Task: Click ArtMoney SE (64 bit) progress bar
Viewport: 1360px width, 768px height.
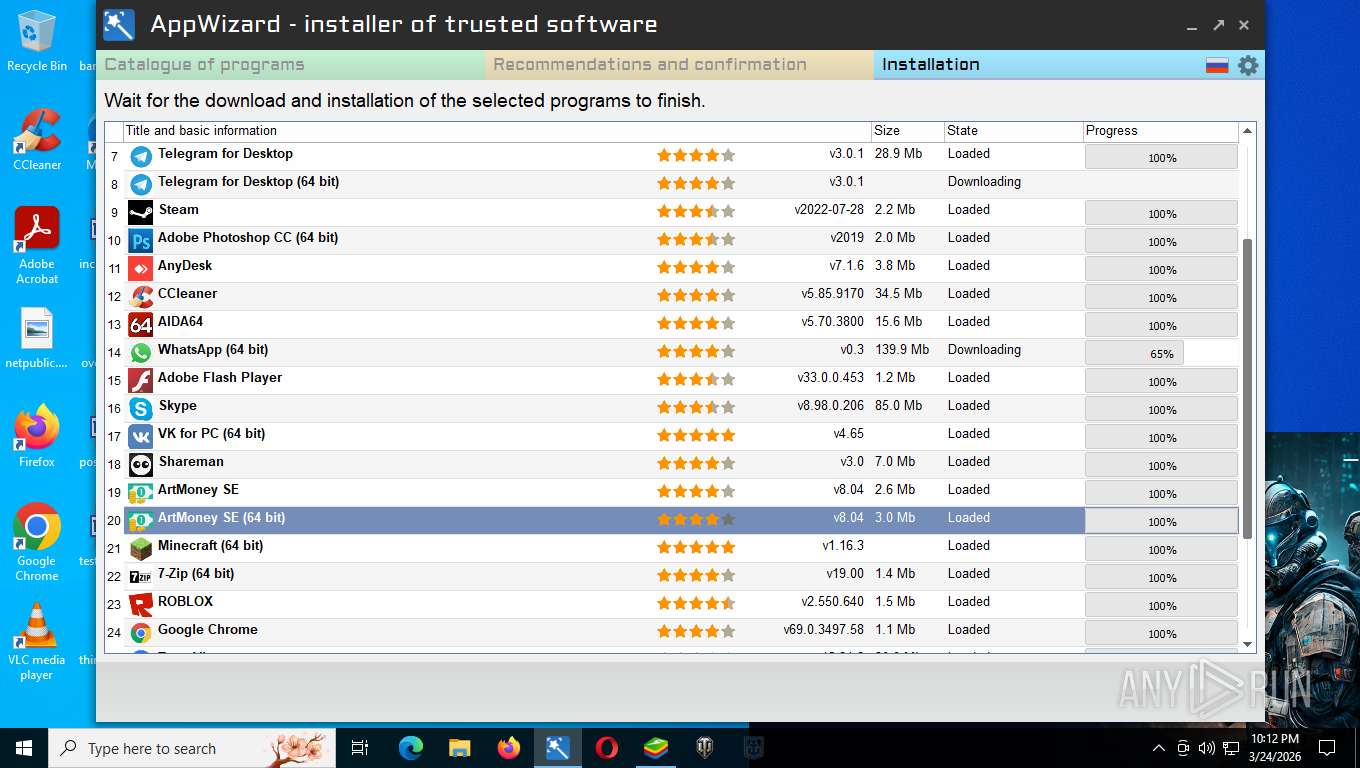Action: [x=1161, y=521]
